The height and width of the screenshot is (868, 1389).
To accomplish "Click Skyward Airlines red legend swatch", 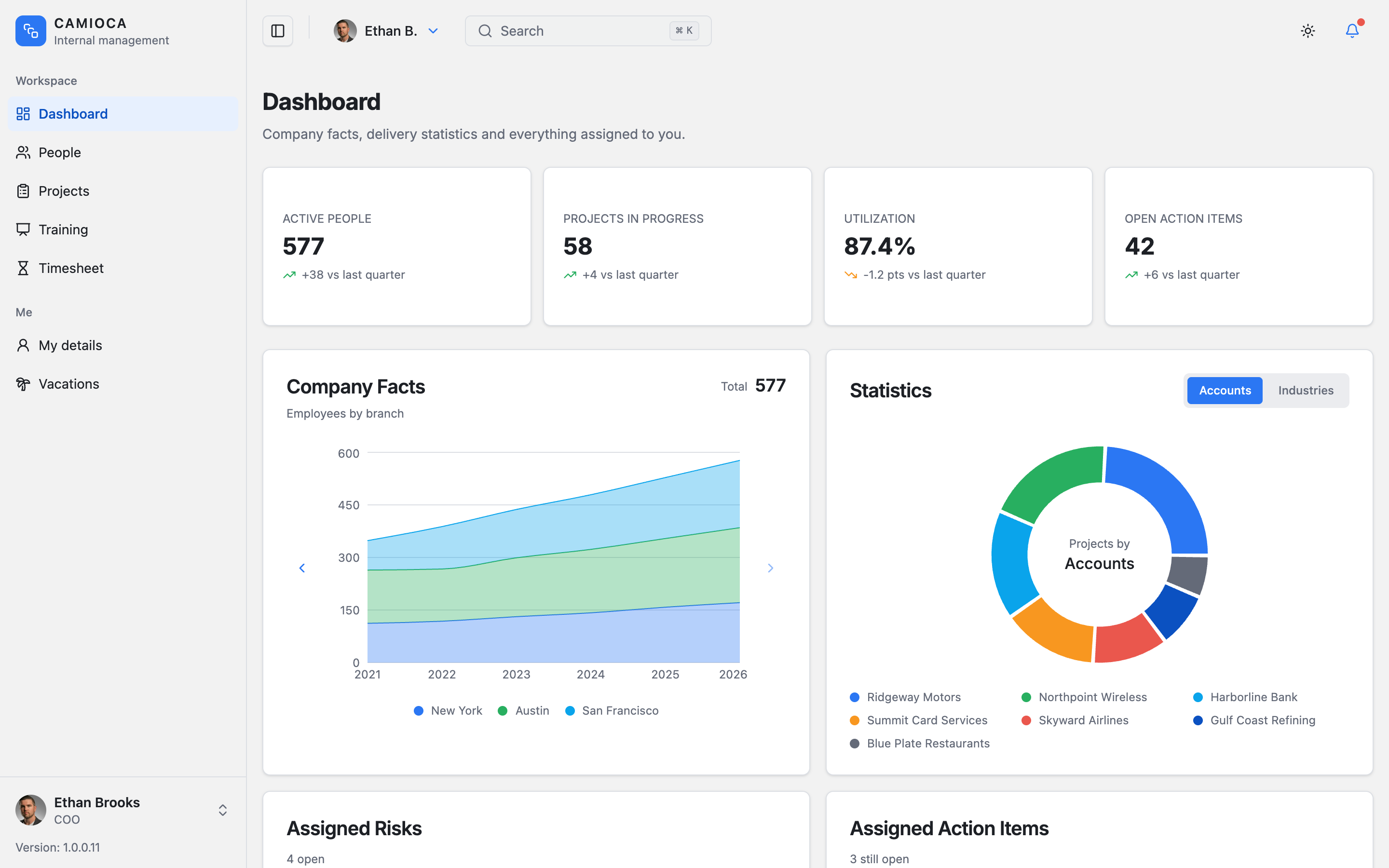I will coord(1026,720).
